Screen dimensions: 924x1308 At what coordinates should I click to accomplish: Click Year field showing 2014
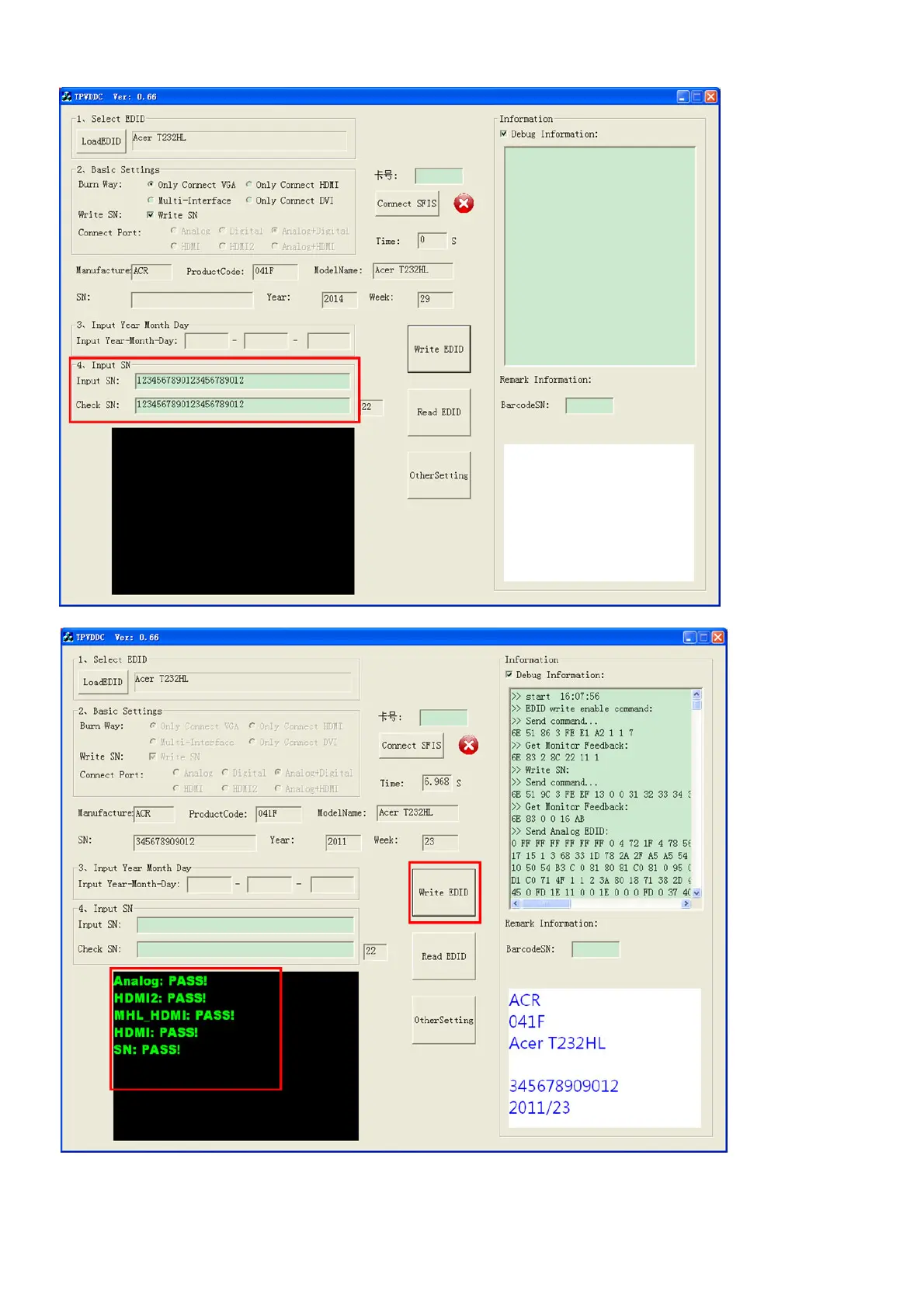click(340, 300)
